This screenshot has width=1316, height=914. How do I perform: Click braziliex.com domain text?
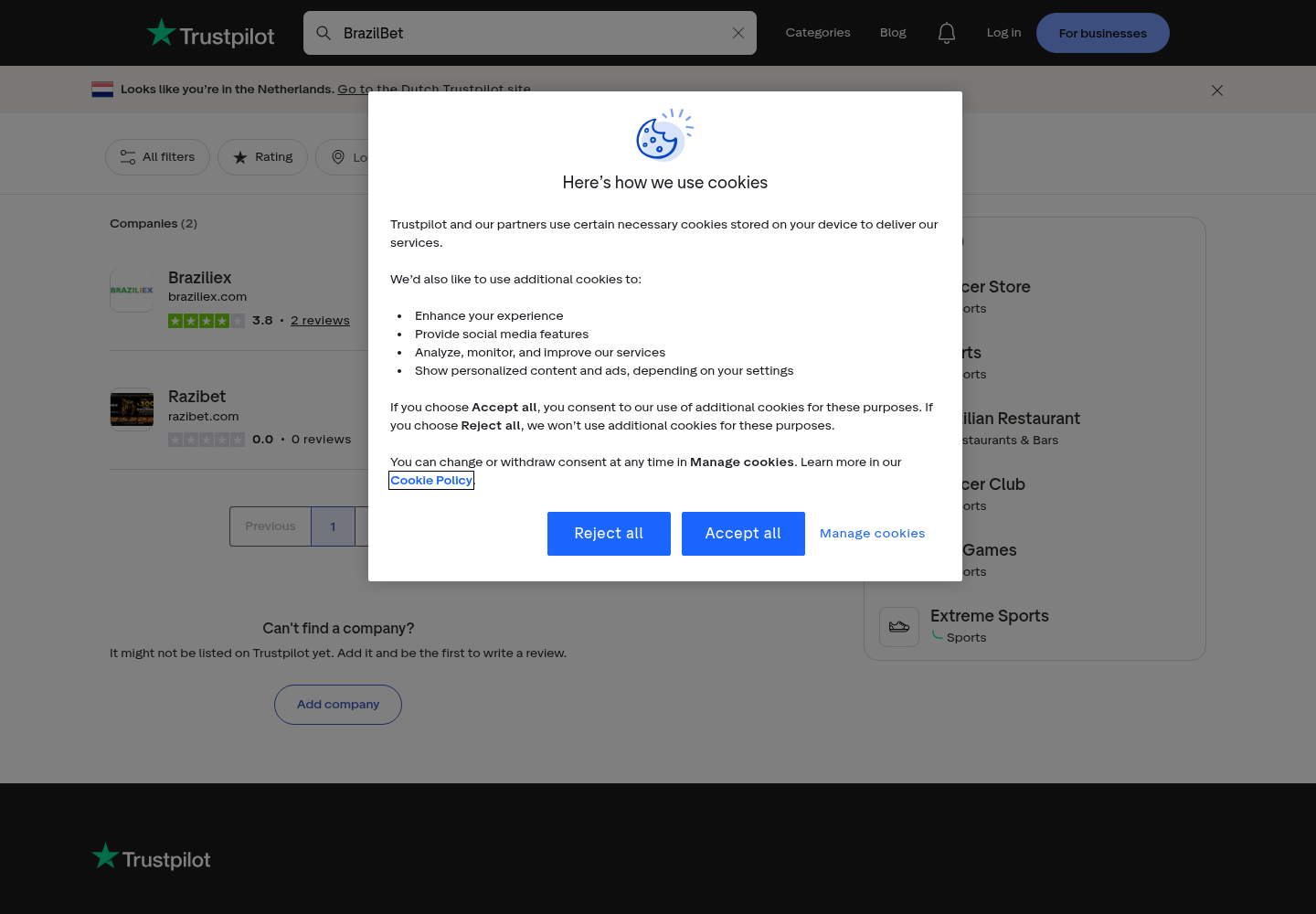(x=207, y=297)
